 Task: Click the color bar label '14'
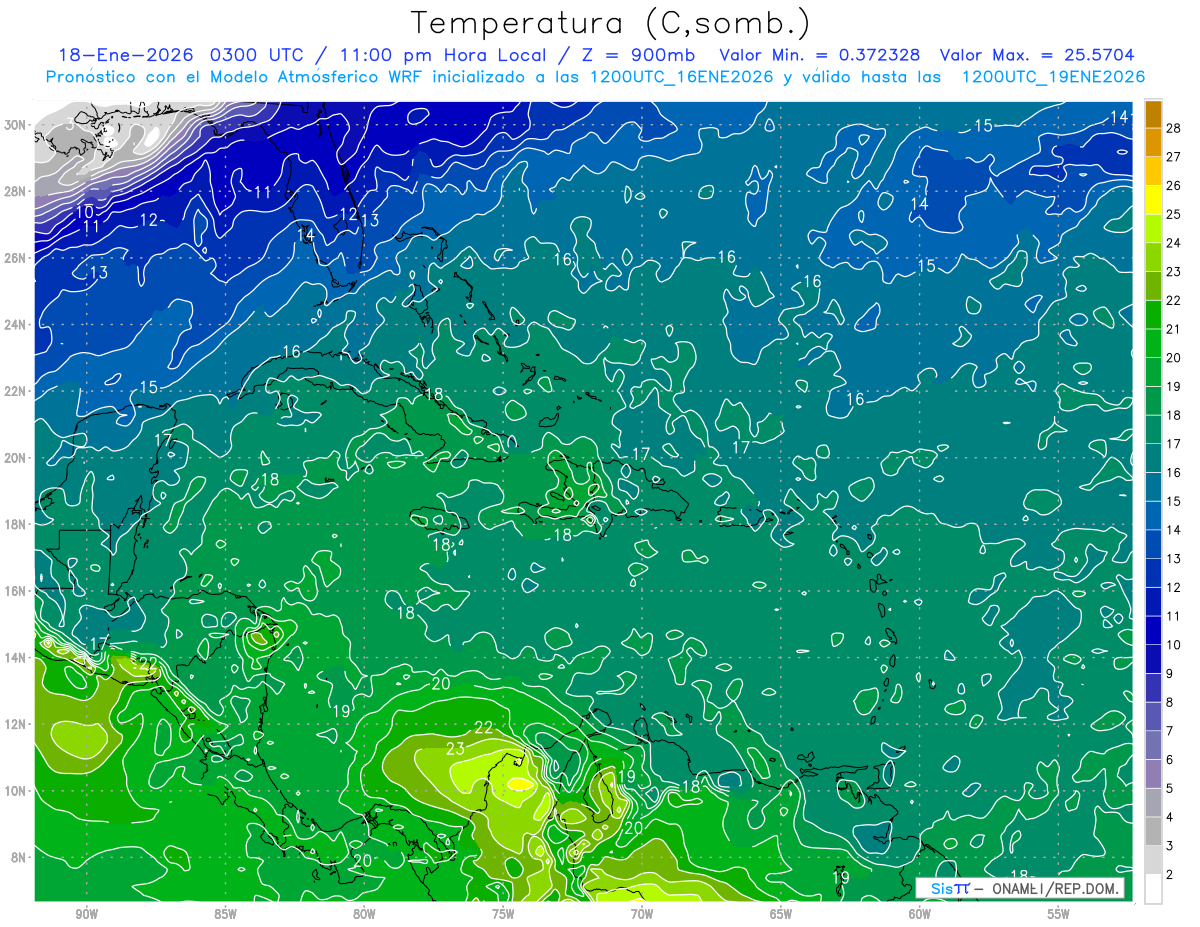[x=1174, y=529]
